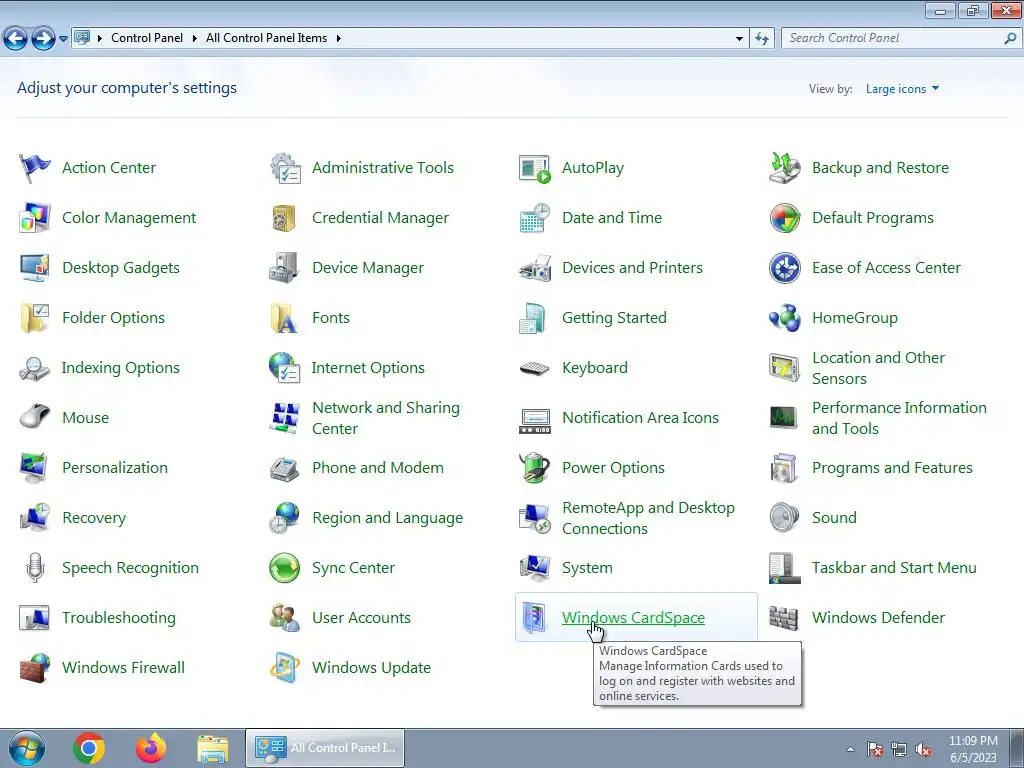Click the User Accounts icon
The height and width of the screenshot is (768, 1024).
point(285,618)
